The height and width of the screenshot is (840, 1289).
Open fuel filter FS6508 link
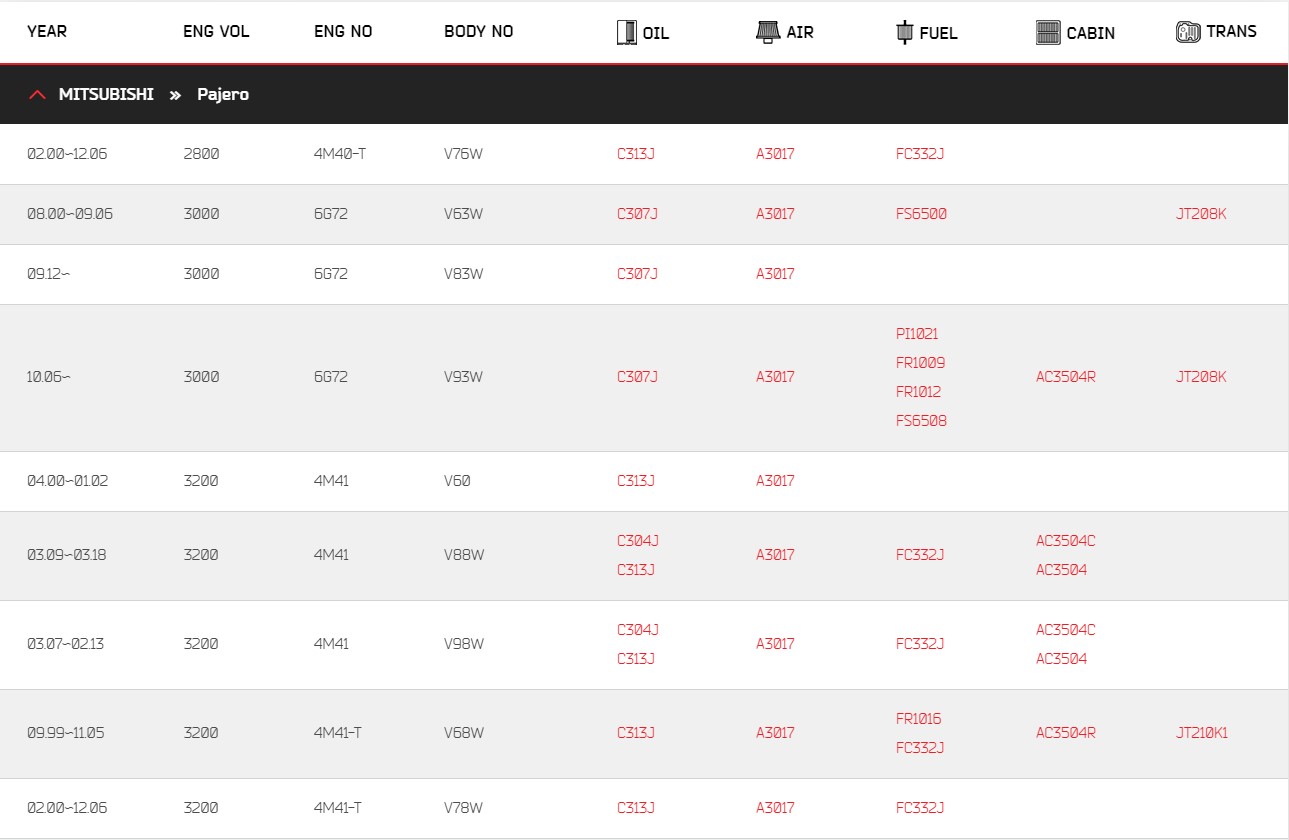(x=921, y=421)
